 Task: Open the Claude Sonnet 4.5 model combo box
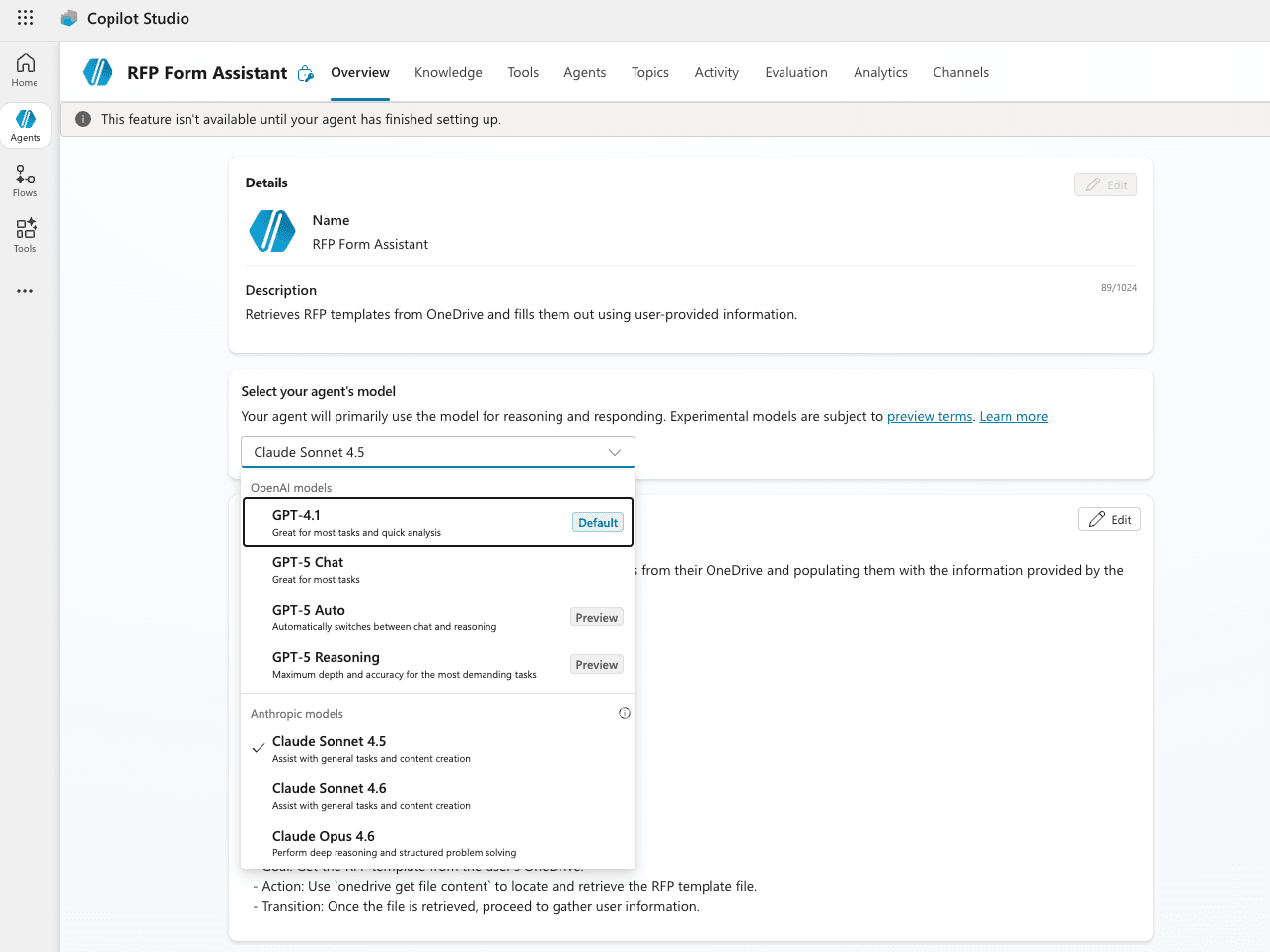pyautogui.click(x=438, y=452)
